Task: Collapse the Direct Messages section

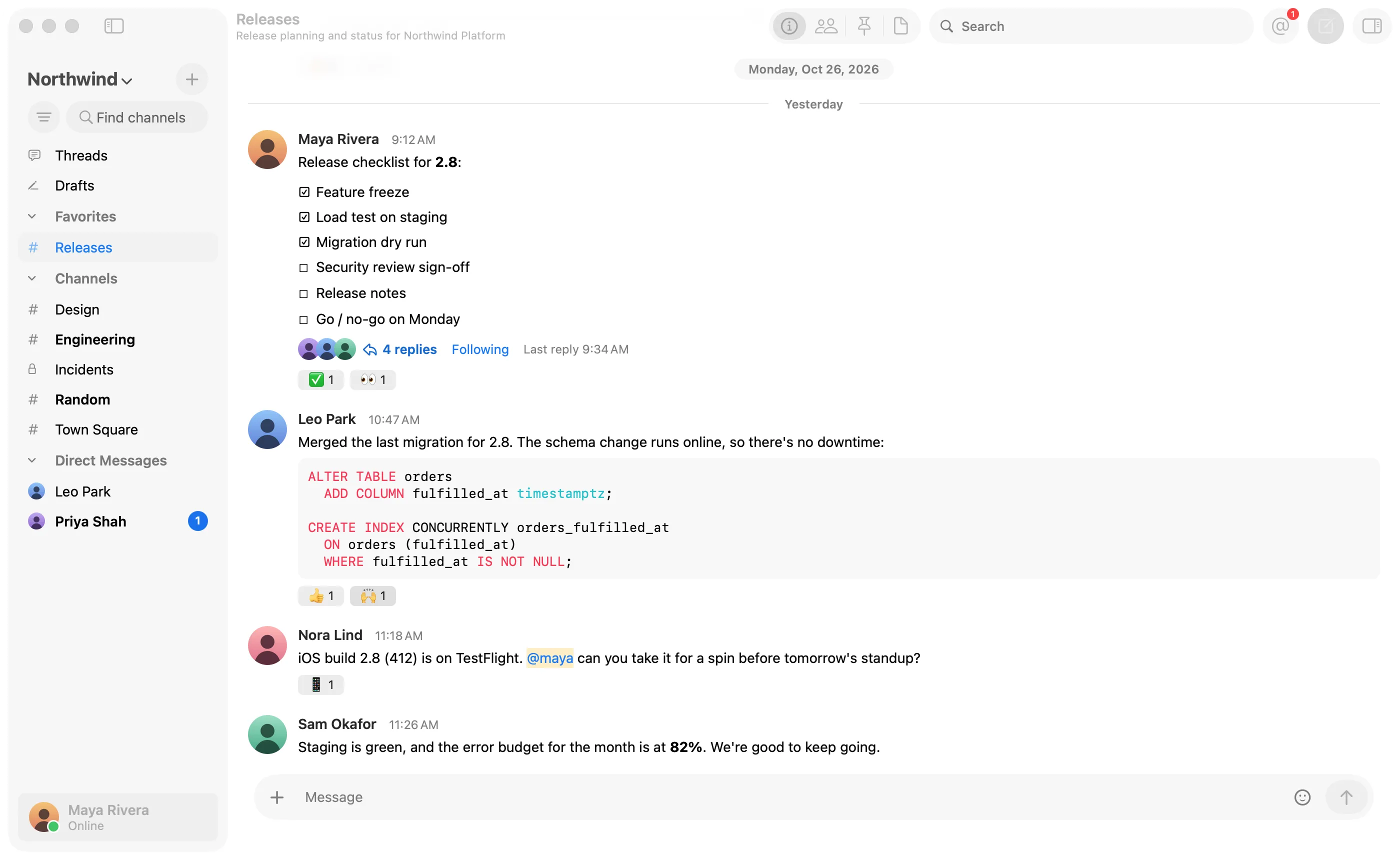Action: 32,460
